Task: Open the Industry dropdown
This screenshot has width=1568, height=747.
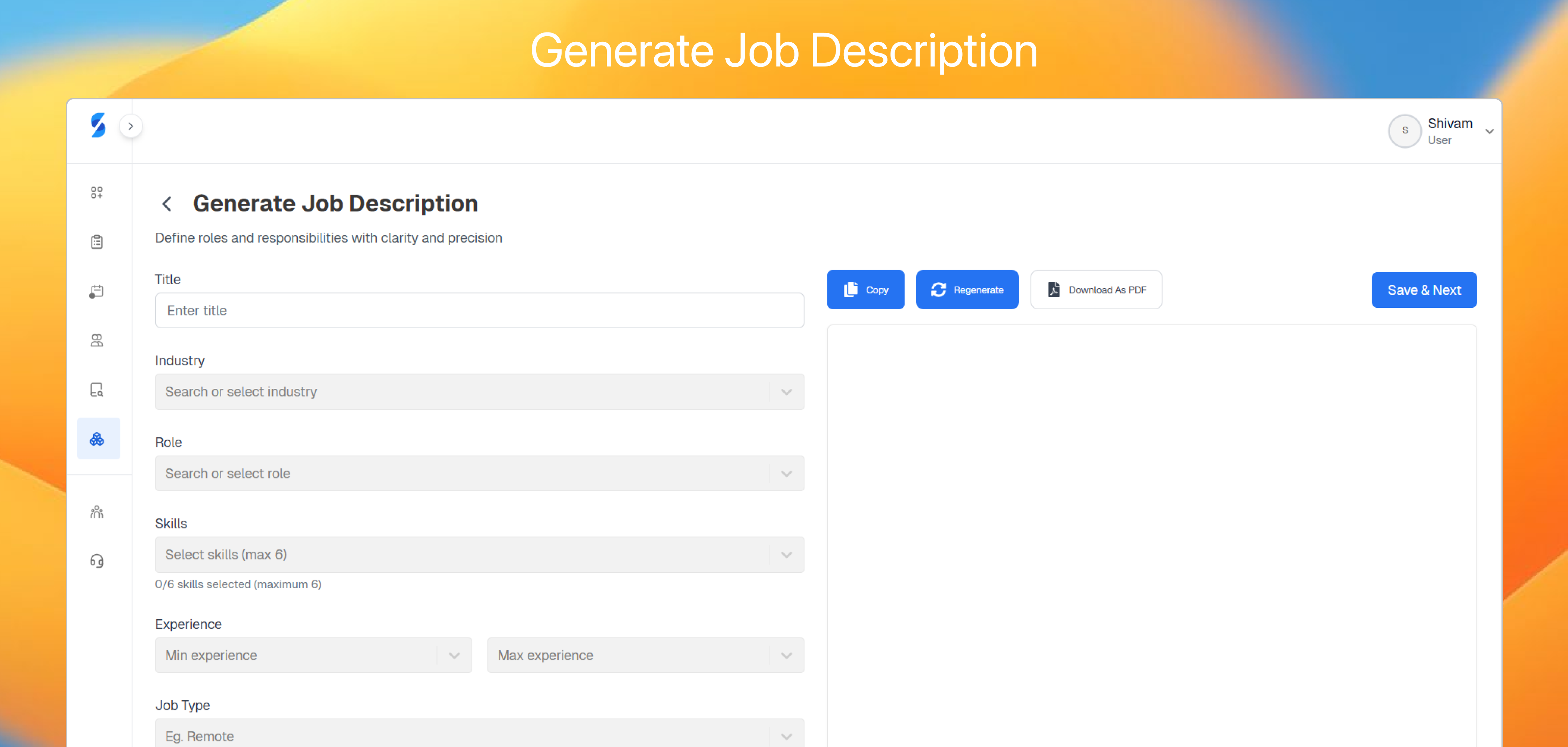Action: 479,392
